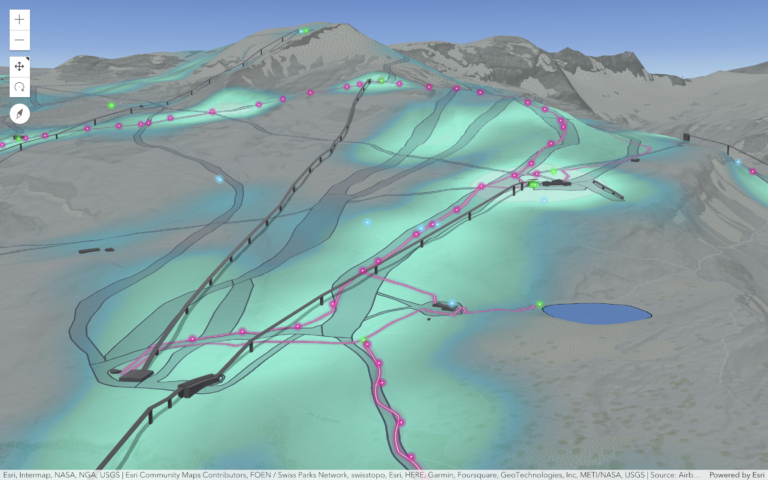Select the blue point at far right edge
The width and height of the screenshot is (768, 480).
point(738,162)
